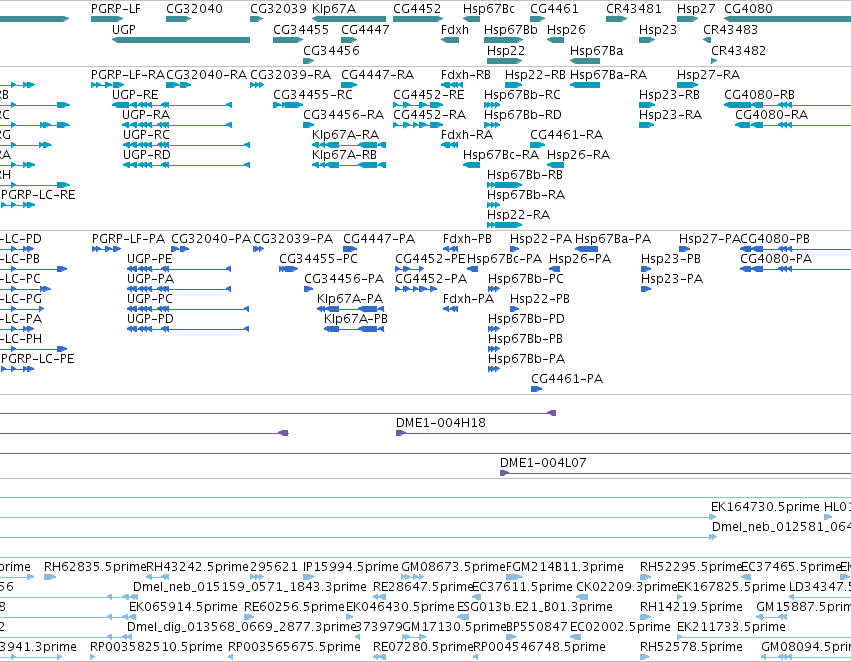
Task: Click transcript Hsp67Bb-RC label
Action: click(522, 94)
